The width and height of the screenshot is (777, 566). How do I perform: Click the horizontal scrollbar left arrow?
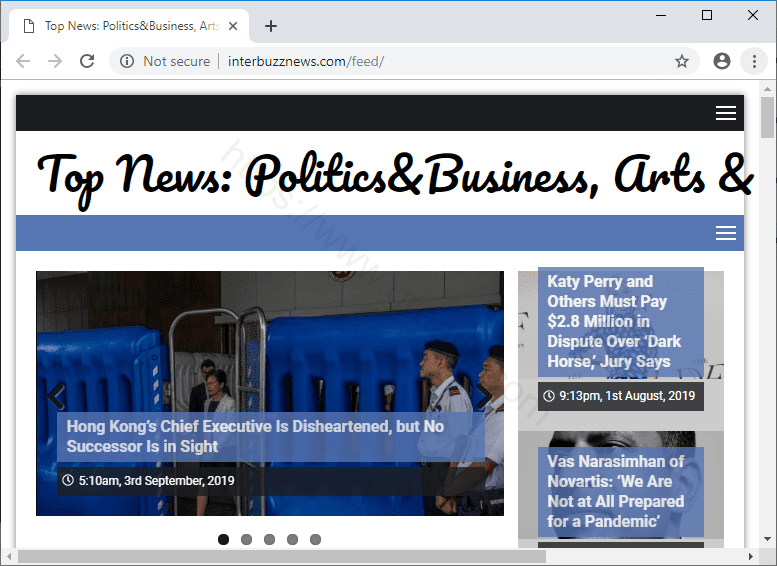8,556
